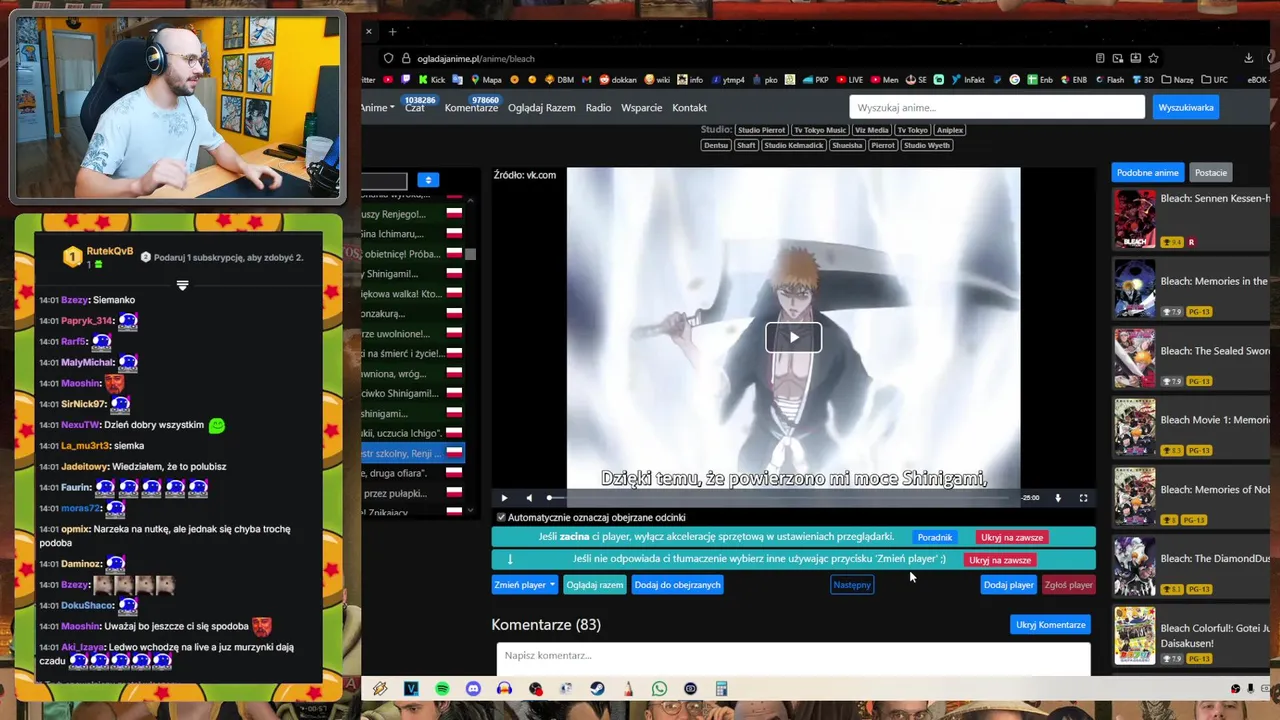Click 'Ukryj Komentarze' button
The image size is (1280, 720).
[x=1051, y=625]
